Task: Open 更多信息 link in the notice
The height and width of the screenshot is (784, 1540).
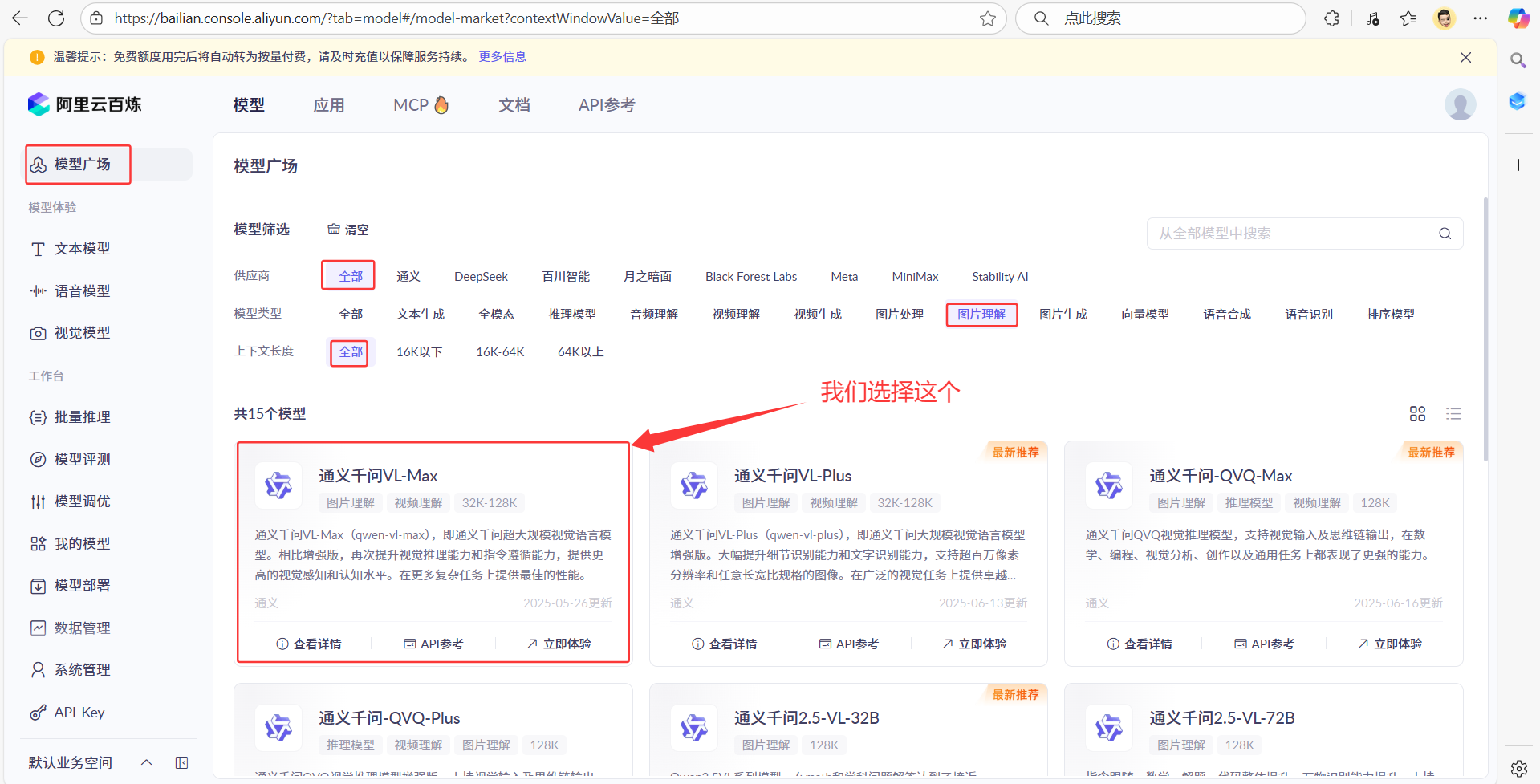Action: pyautogui.click(x=502, y=57)
